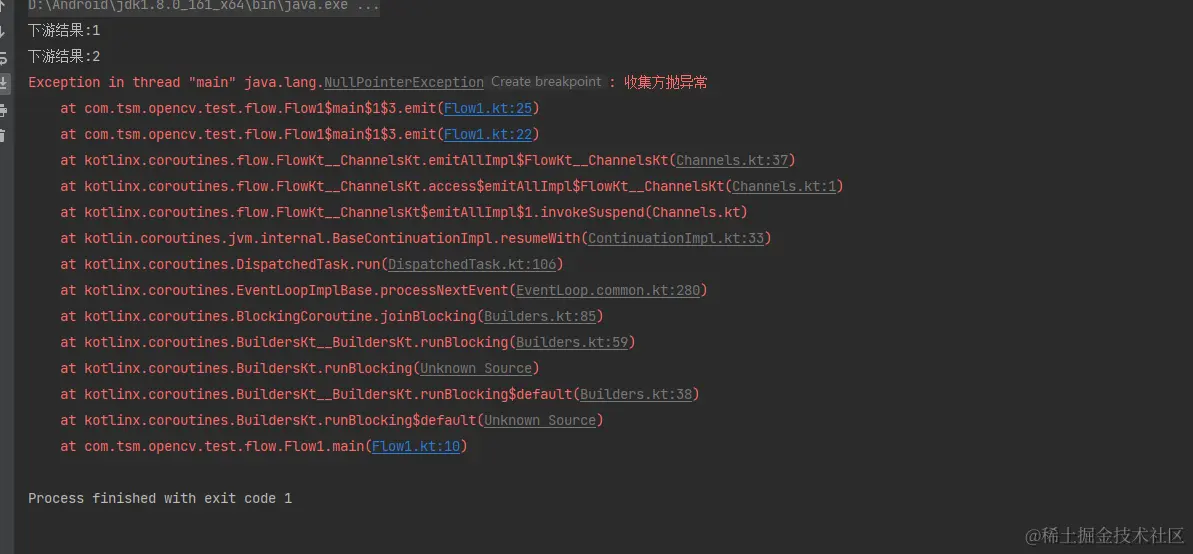Screen dimensions: 1193x554
Task: Select the output line 下游结果:1
Action: (64, 30)
